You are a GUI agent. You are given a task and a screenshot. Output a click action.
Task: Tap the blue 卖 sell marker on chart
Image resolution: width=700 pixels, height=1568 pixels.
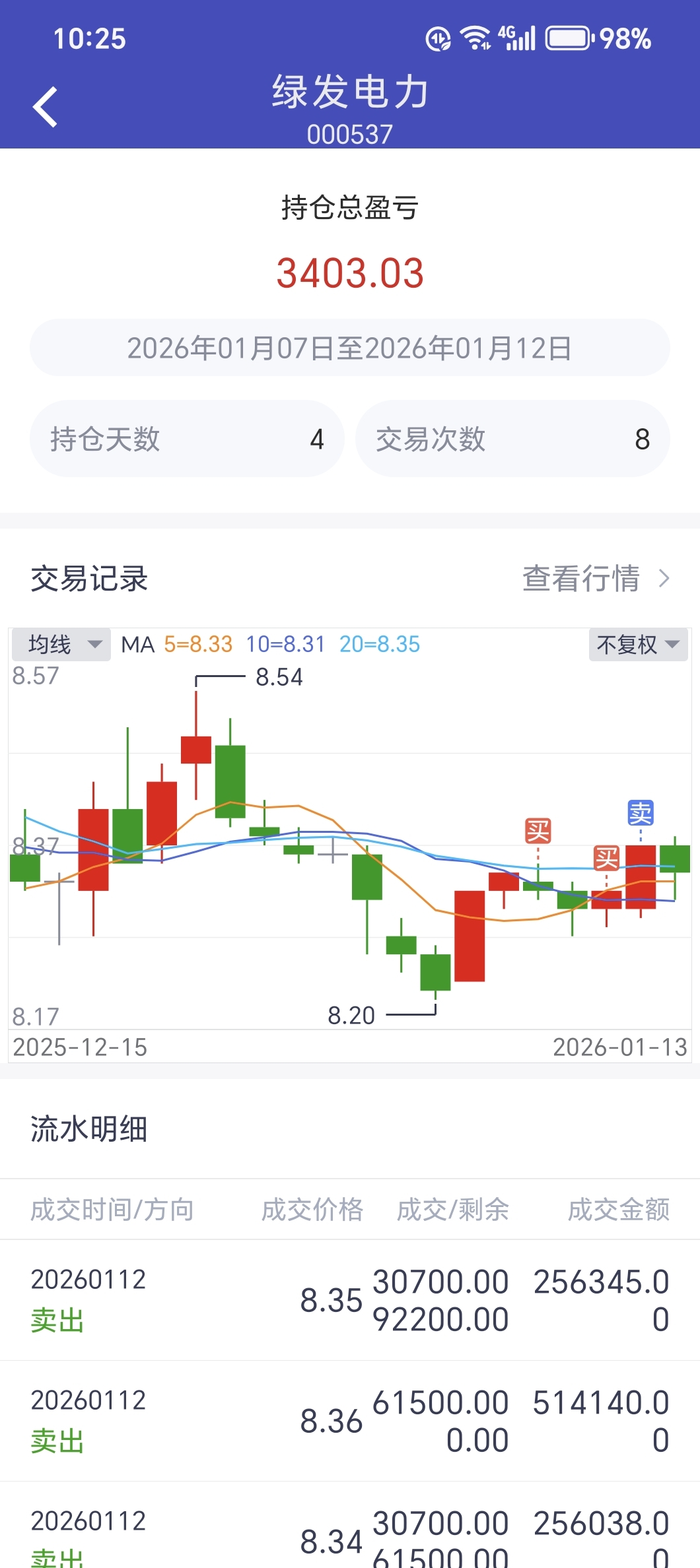point(640,813)
